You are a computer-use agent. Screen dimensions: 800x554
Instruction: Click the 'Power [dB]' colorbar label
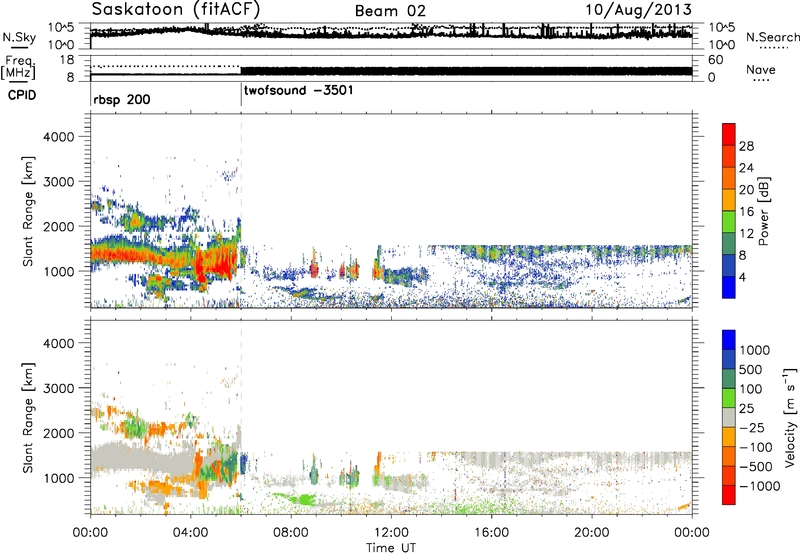pyautogui.click(x=763, y=211)
